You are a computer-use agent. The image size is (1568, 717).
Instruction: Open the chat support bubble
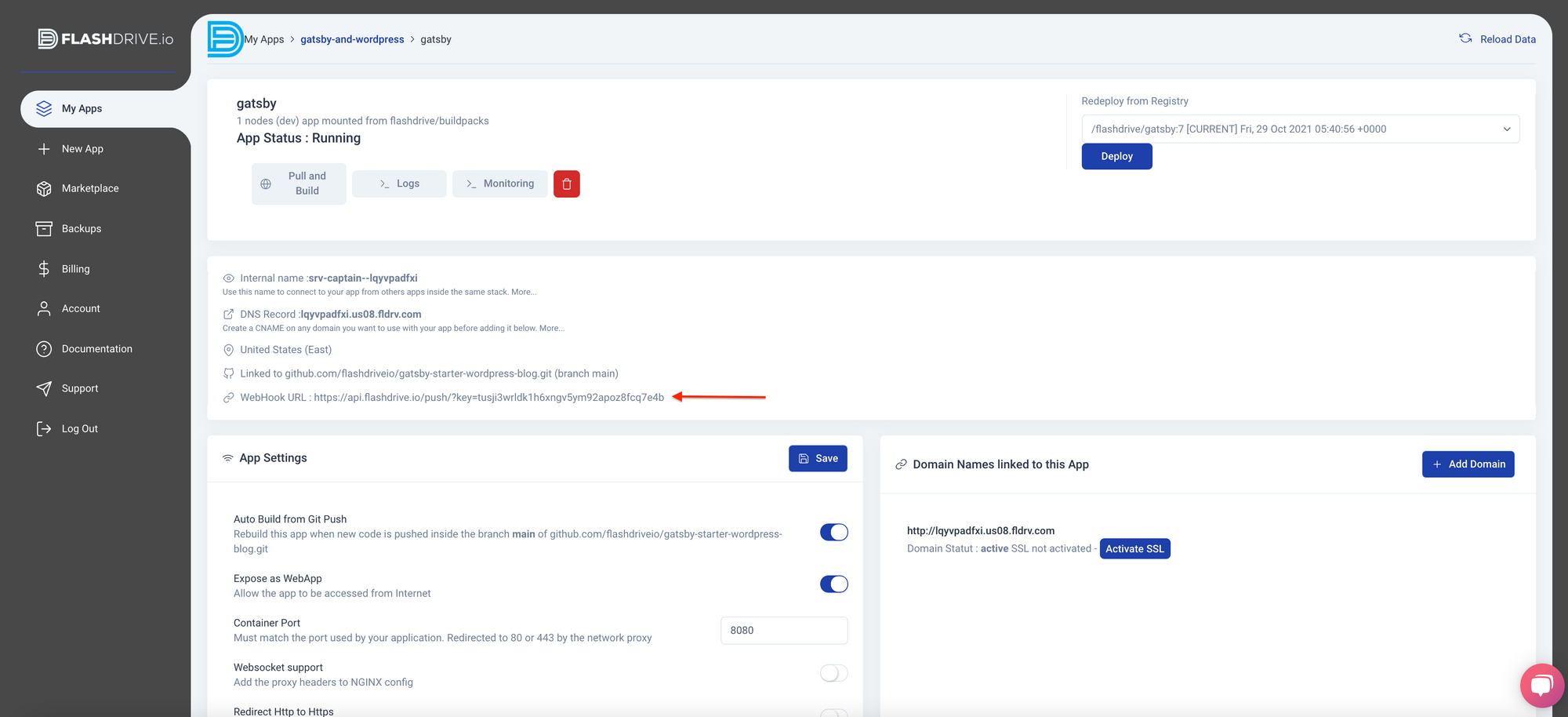(x=1541, y=685)
